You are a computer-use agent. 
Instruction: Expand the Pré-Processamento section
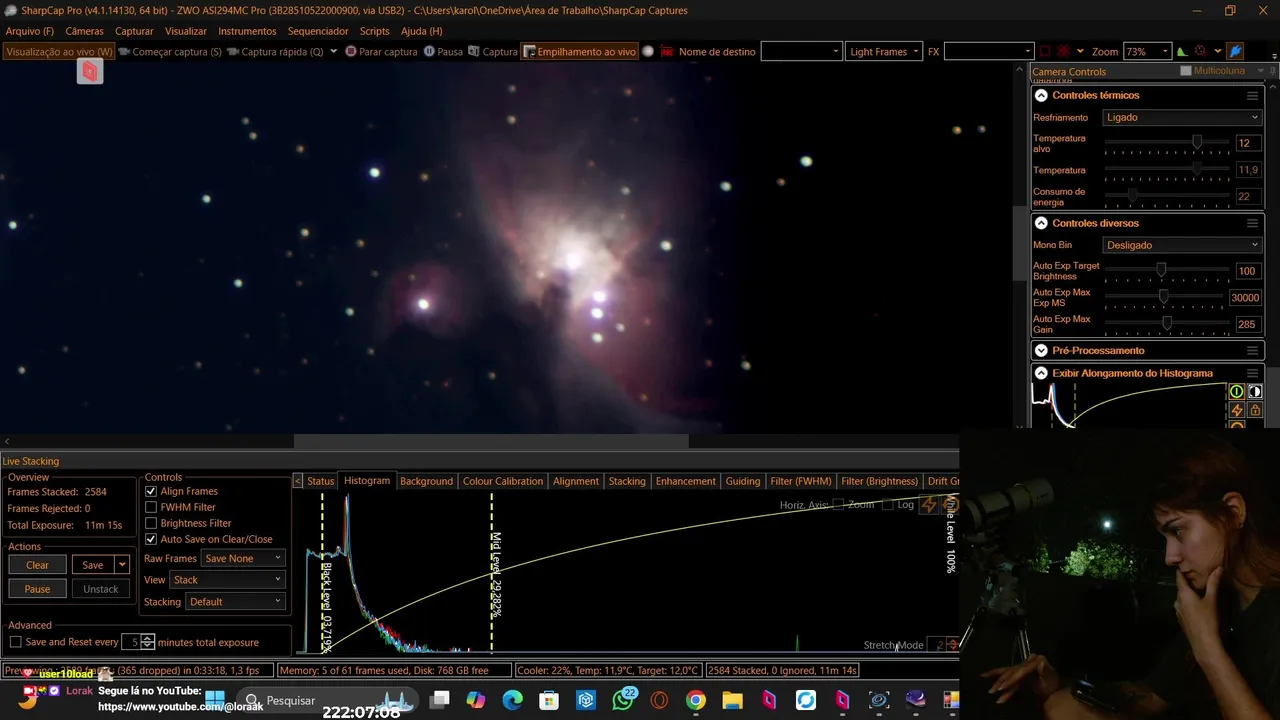point(1041,351)
